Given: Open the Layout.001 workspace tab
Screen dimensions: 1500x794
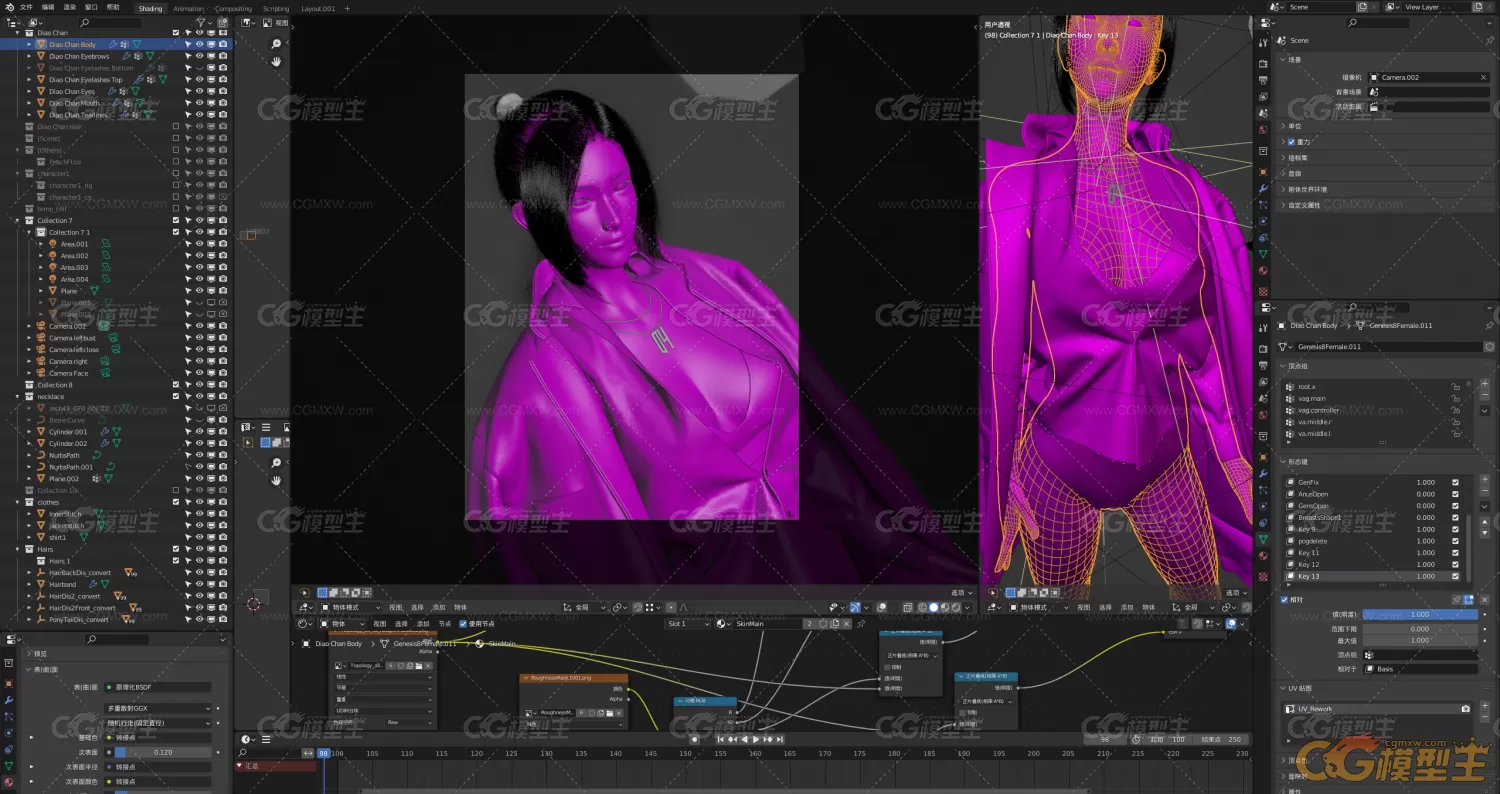Looking at the screenshot, I should 319,8.
